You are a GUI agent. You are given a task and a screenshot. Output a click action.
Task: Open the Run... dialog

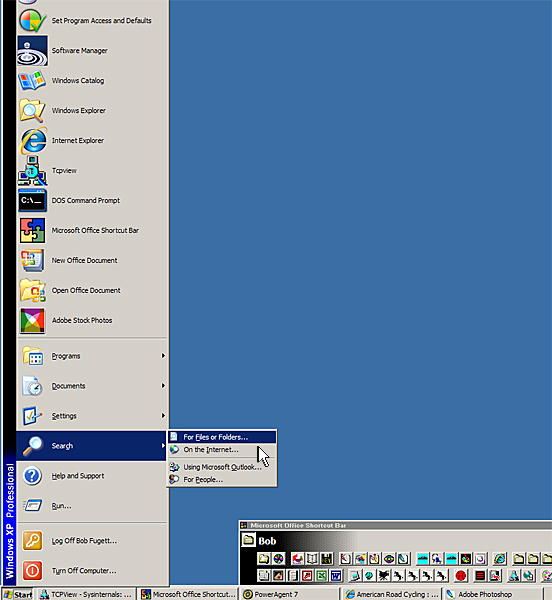(92, 505)
